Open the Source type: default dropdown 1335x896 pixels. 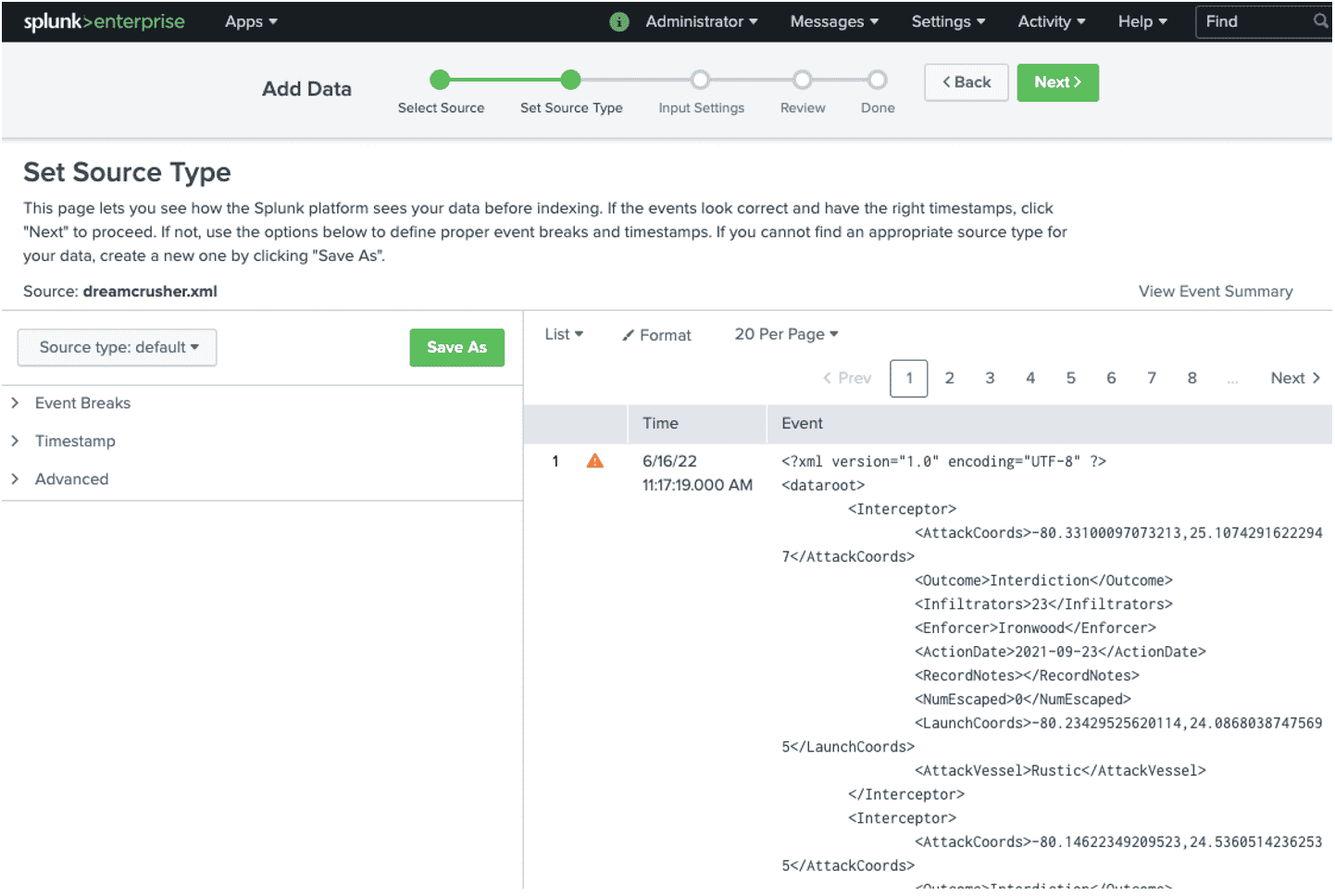(118, 347)
